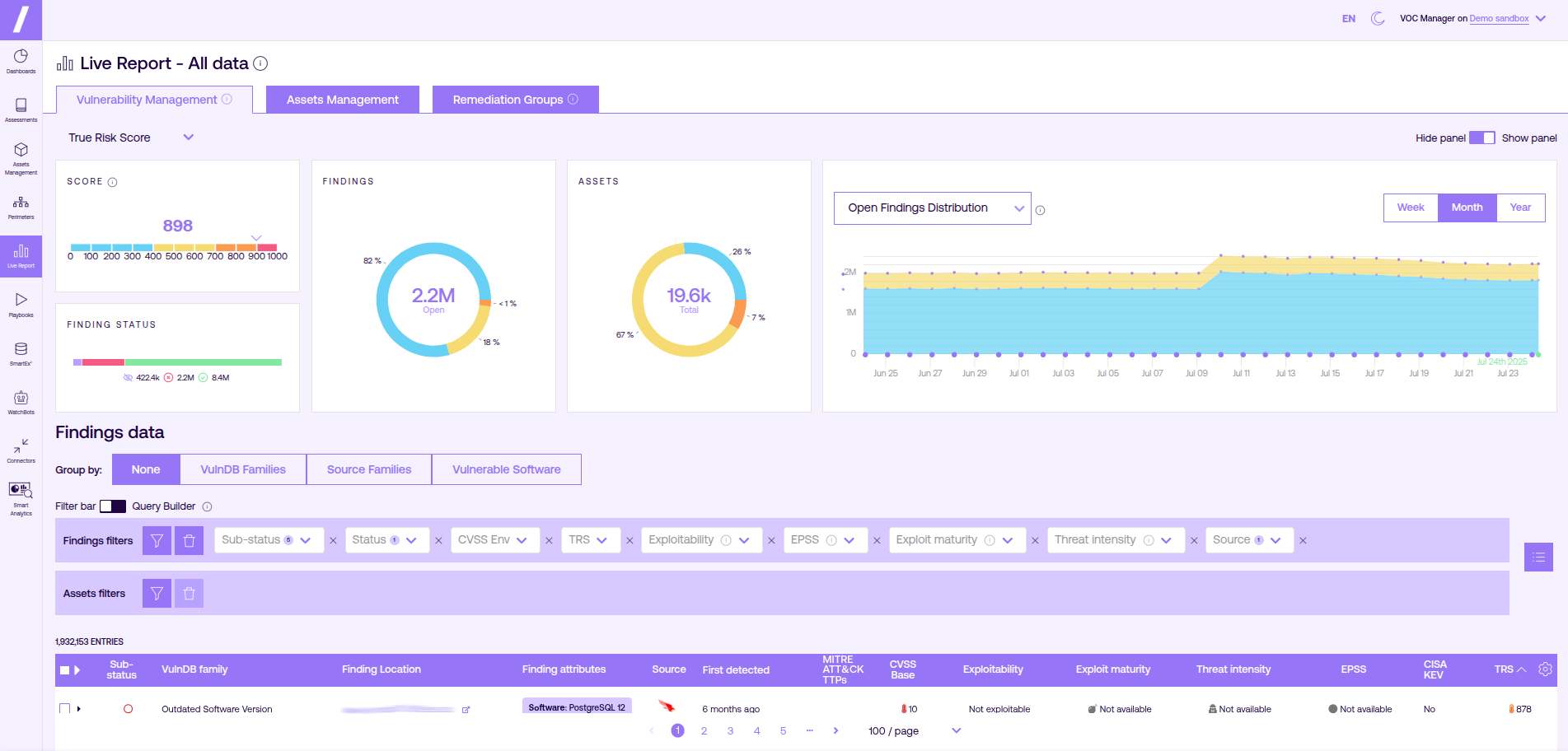Clear Findings filters with trash icon
This screenshot has width=1568, height=751.
tap(189, 541)
